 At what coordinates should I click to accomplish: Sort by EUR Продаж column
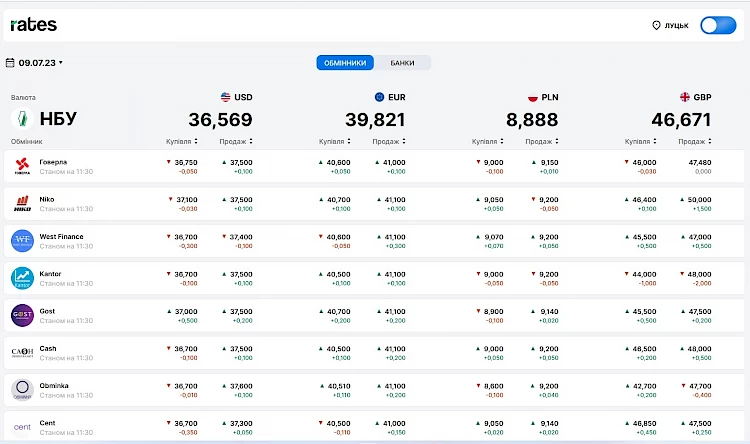(389, 141)
